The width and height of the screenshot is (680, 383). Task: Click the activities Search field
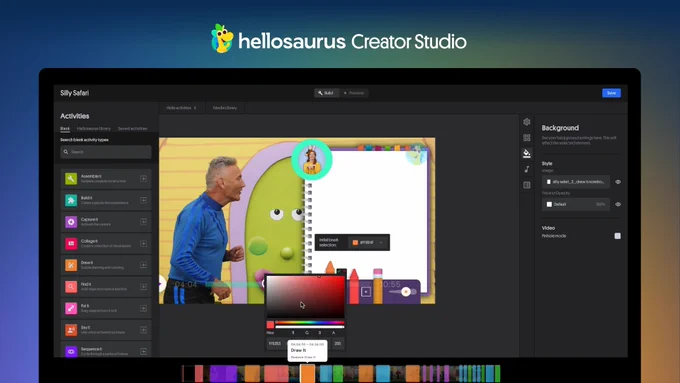pos(106,152)
